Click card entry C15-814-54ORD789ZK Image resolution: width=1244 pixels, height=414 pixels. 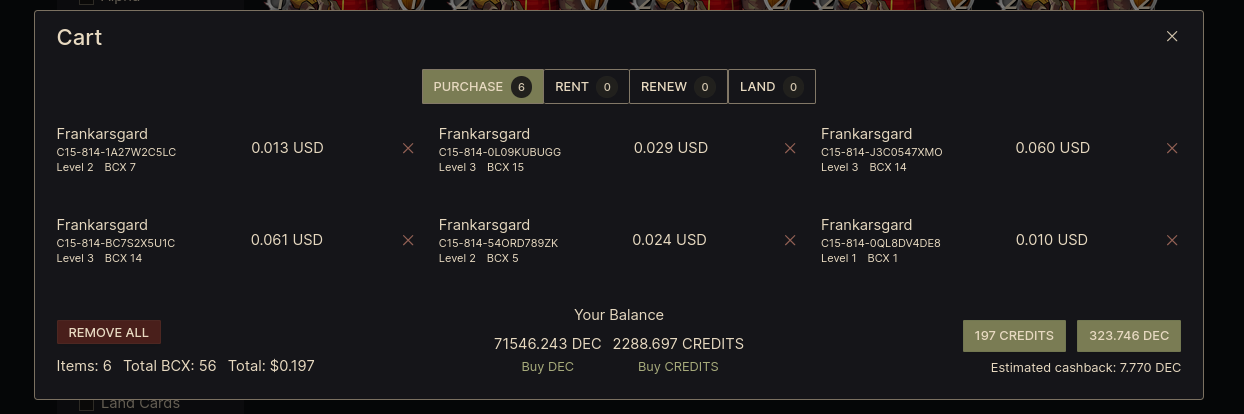point(498,243)
